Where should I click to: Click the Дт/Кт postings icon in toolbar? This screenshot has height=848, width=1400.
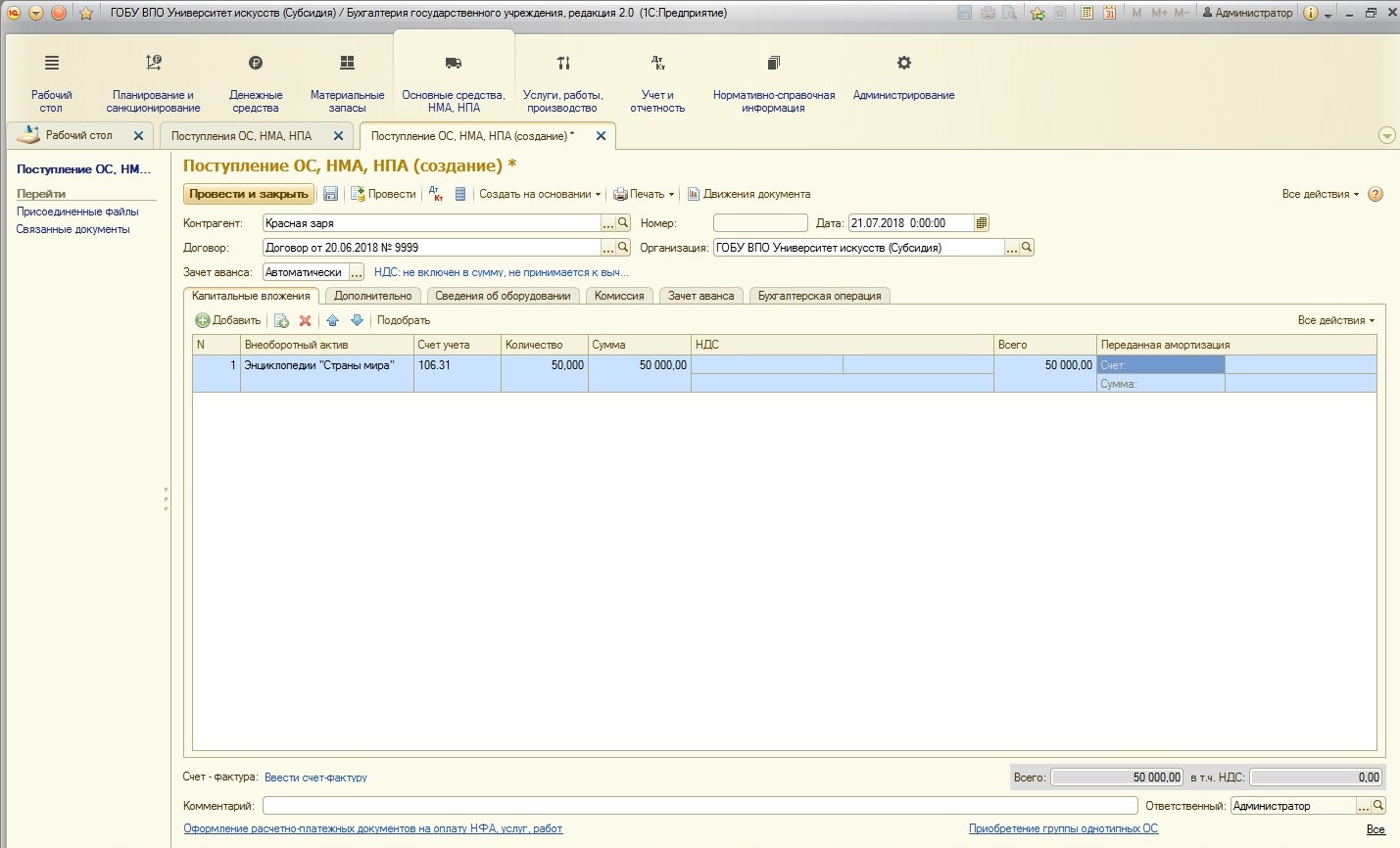coord(436,194)
